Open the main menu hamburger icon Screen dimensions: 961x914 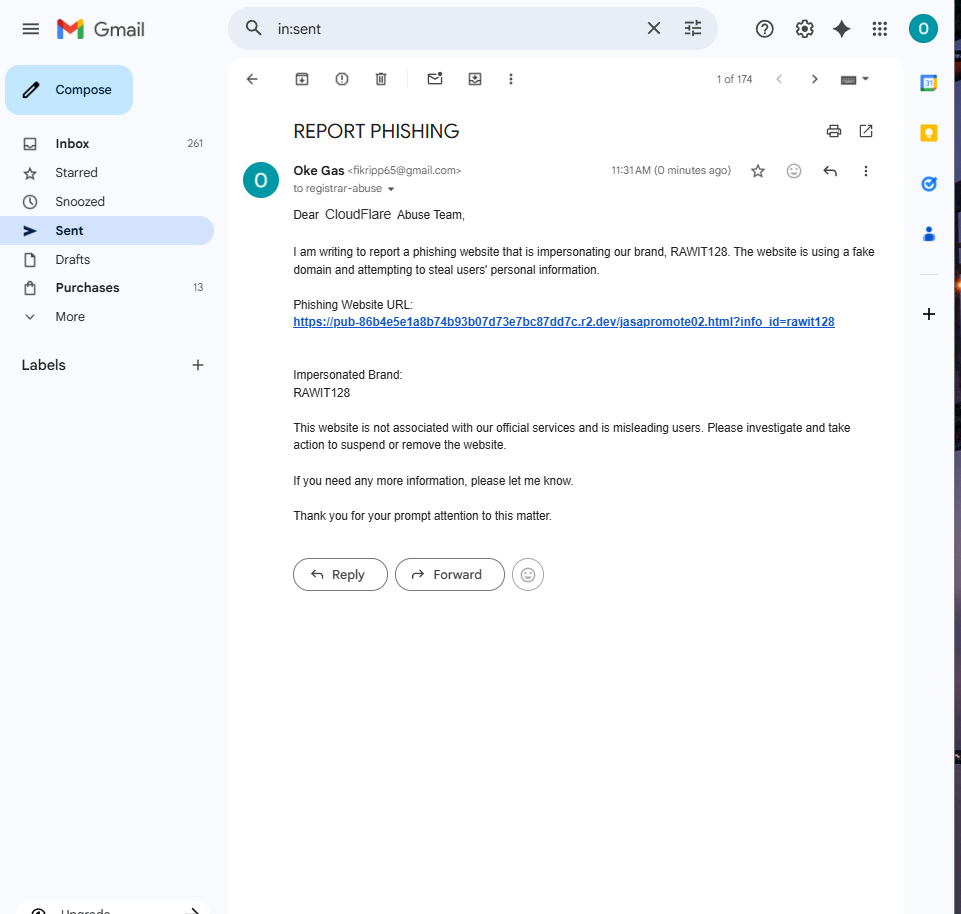click(31, 29)
